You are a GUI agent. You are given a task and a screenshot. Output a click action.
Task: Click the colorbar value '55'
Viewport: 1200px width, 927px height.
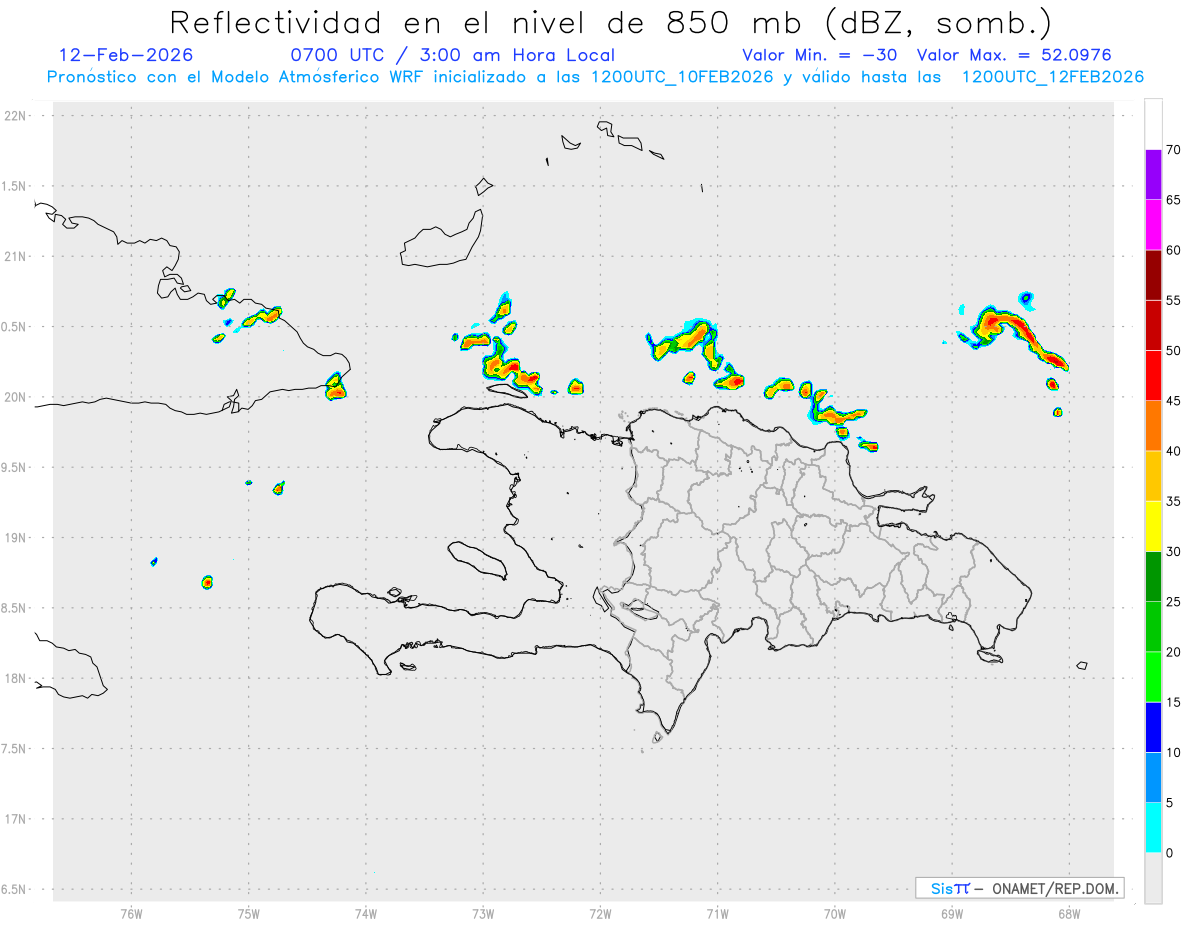(1174, 300)
